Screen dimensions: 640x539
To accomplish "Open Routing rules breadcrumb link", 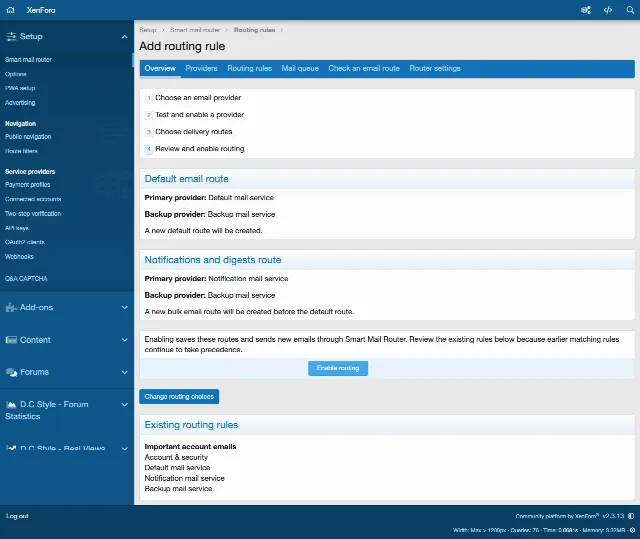I will (x=254, y=30).
